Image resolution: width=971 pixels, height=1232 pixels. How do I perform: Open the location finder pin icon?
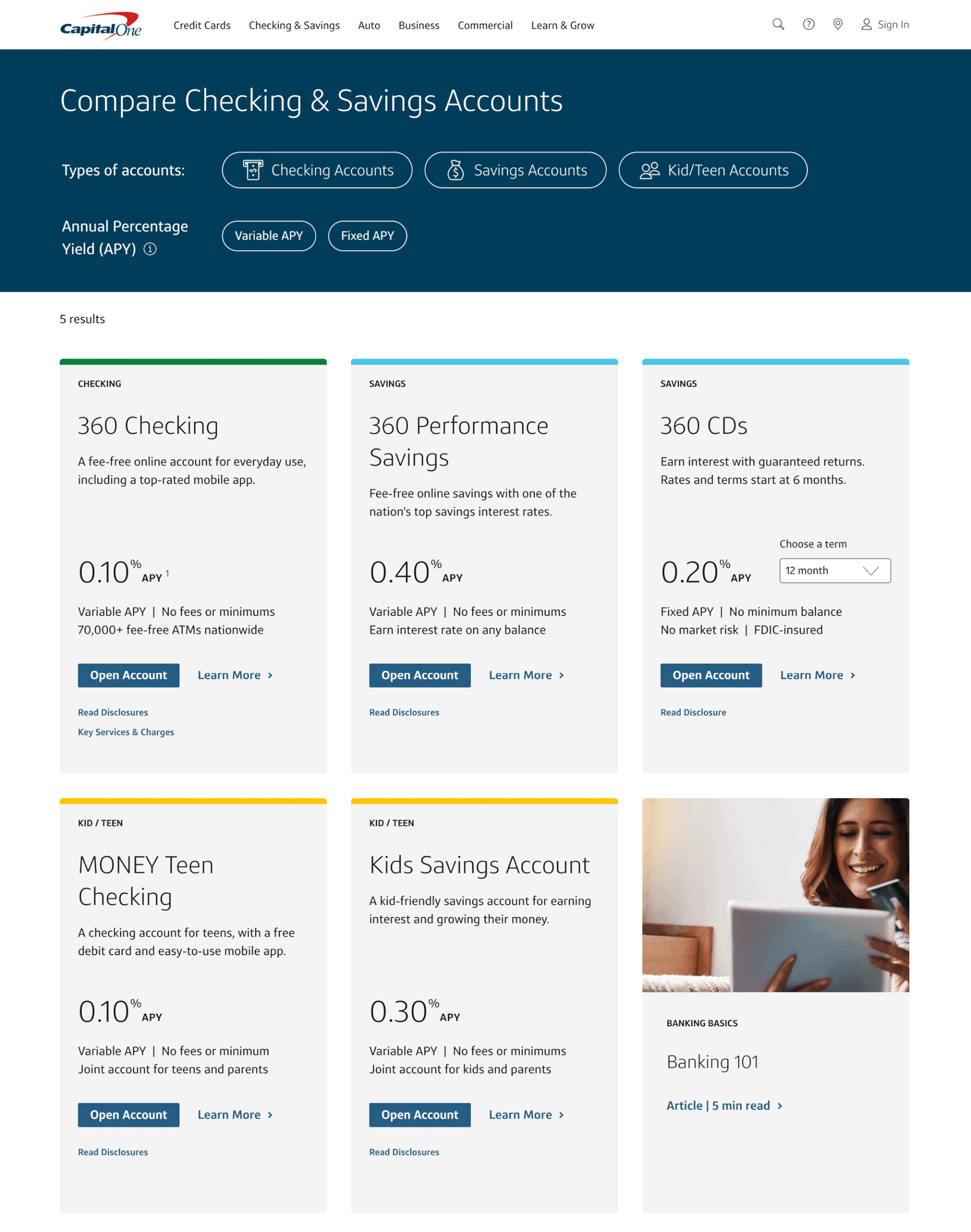(x=837, y=24)
